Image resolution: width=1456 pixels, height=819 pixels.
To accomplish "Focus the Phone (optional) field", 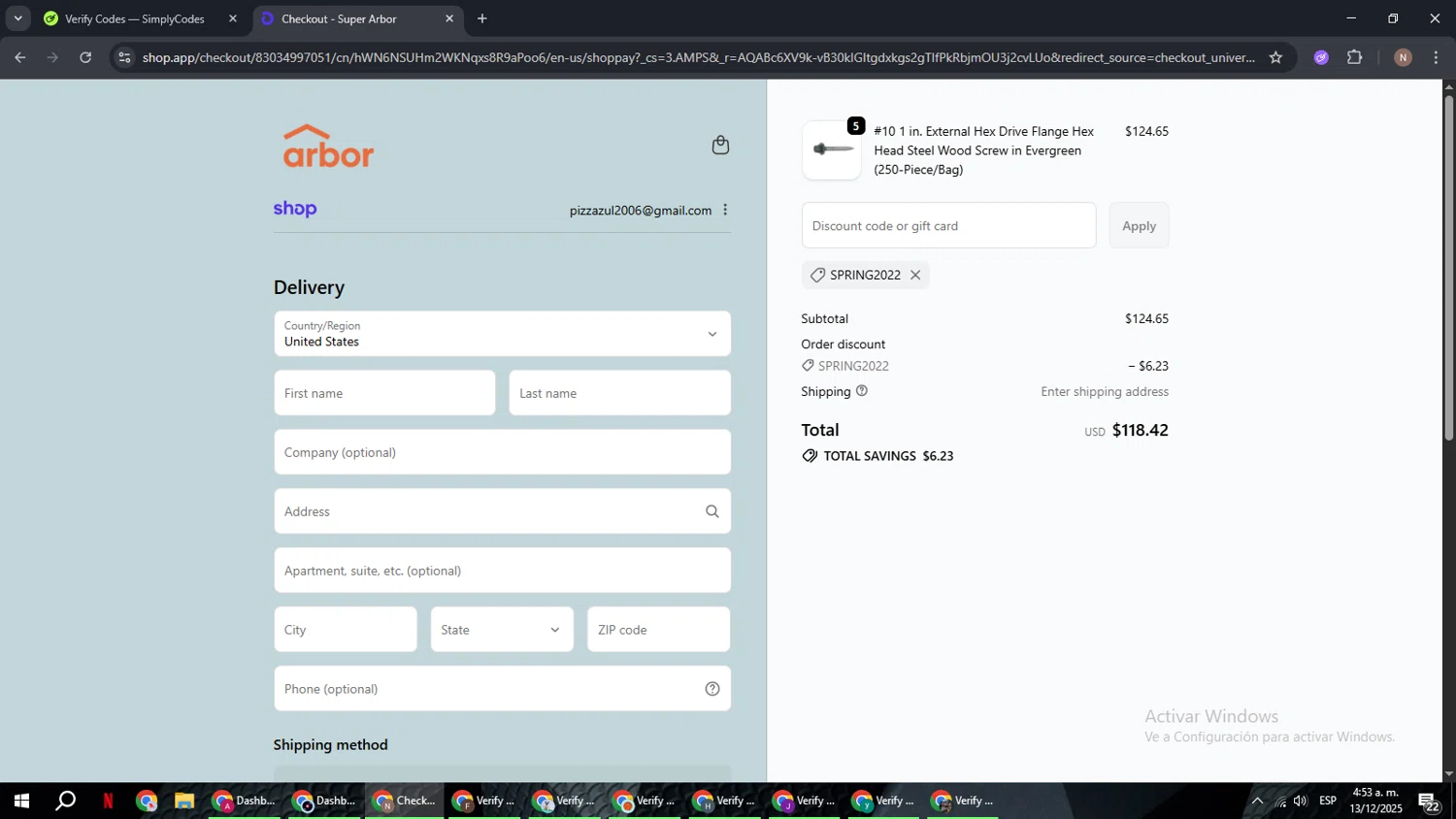I will pyautogui.click(x=502, y=689).
